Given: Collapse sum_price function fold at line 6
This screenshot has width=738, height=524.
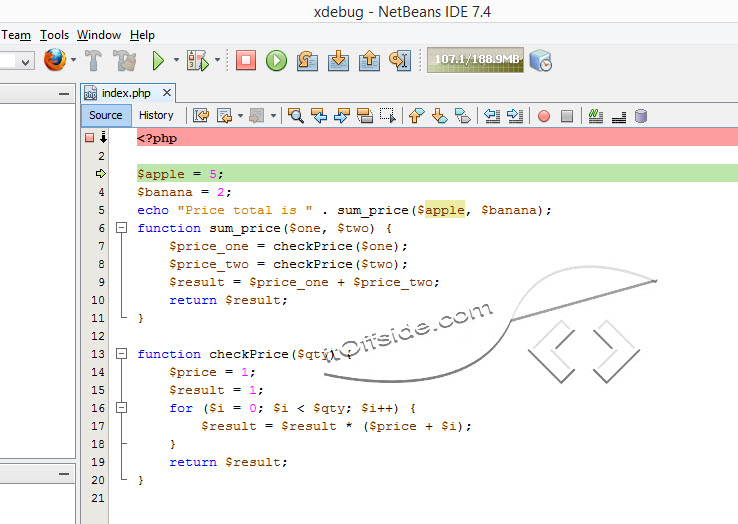Looking at the screenshot, I should pos(121,228).
